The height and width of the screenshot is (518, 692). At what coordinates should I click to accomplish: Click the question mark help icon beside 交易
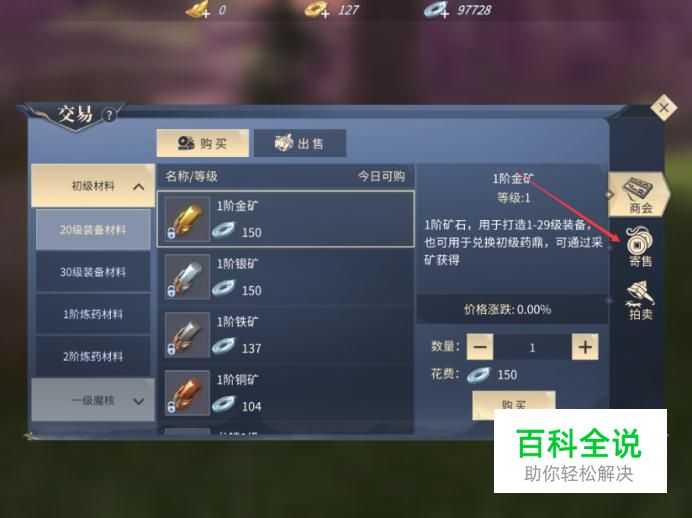[109, 116]
